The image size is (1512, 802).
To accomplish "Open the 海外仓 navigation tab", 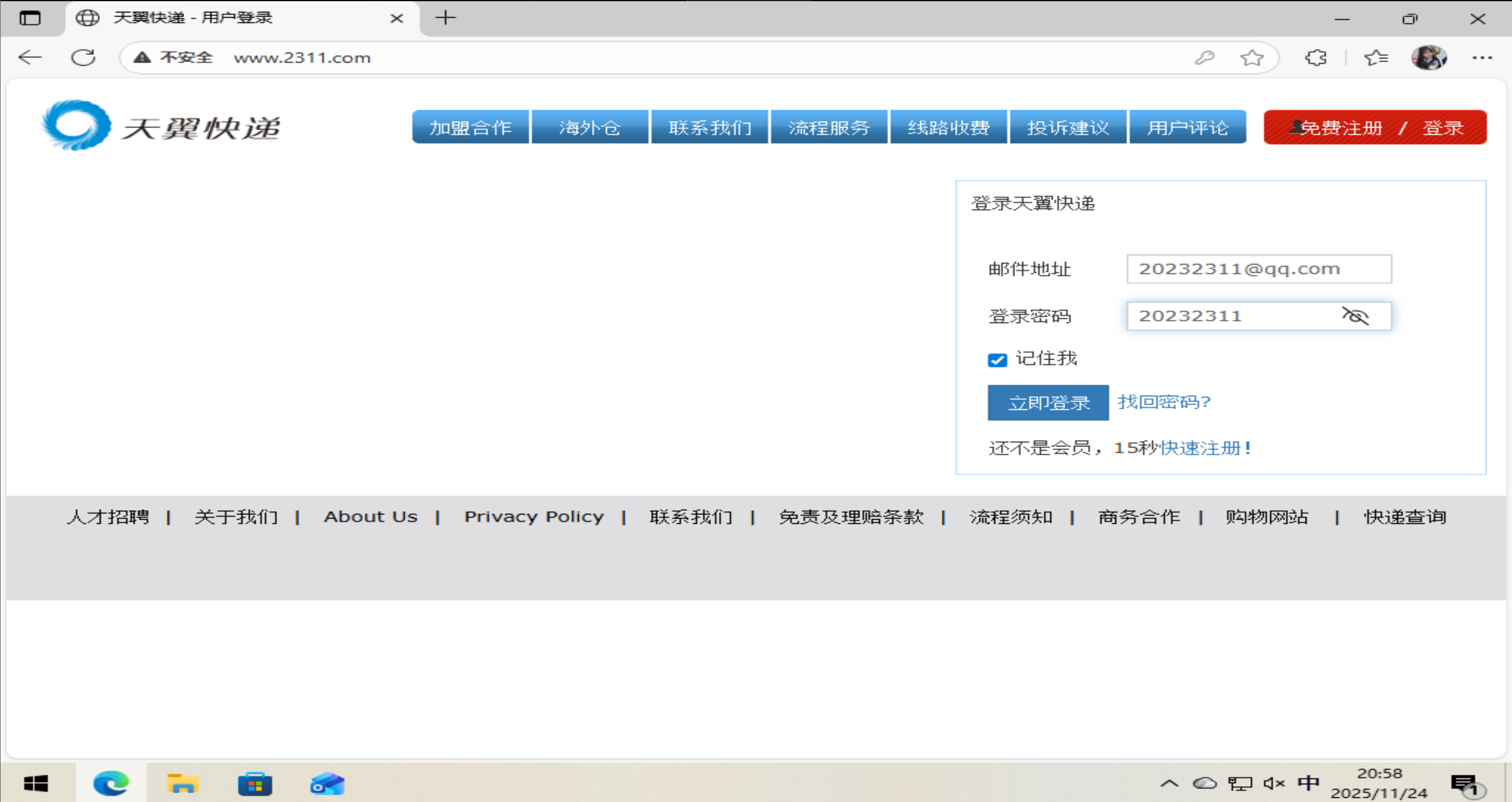I will point(590,127).
